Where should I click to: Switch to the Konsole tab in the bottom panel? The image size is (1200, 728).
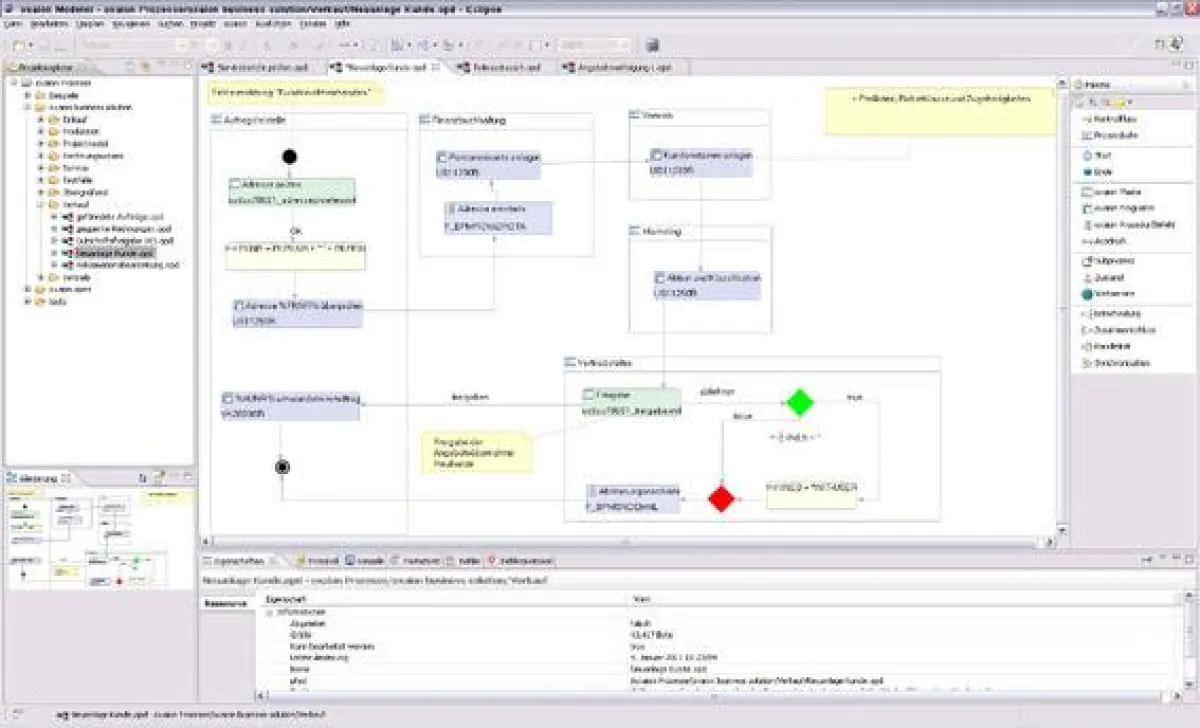pyautogui.click(x=370, y=562)
